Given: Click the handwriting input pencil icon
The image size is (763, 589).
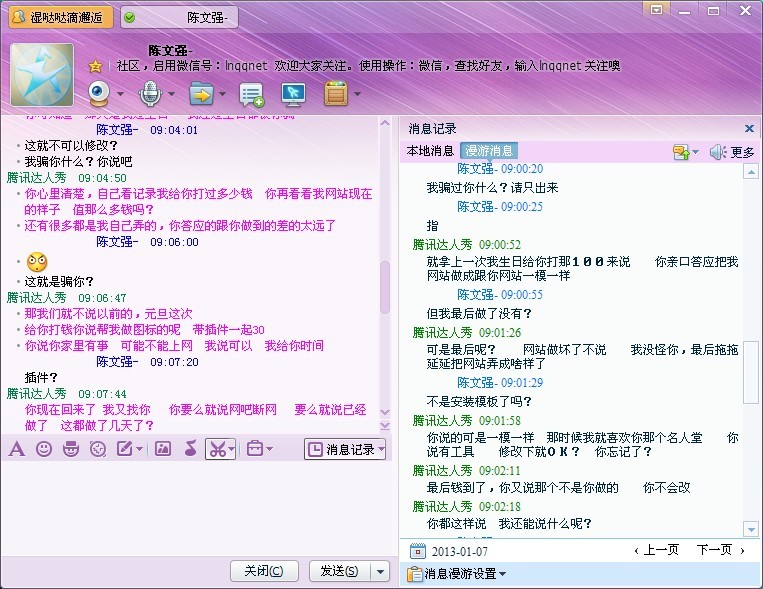Looking at the screenshot, I should click(x=124, y=449).
